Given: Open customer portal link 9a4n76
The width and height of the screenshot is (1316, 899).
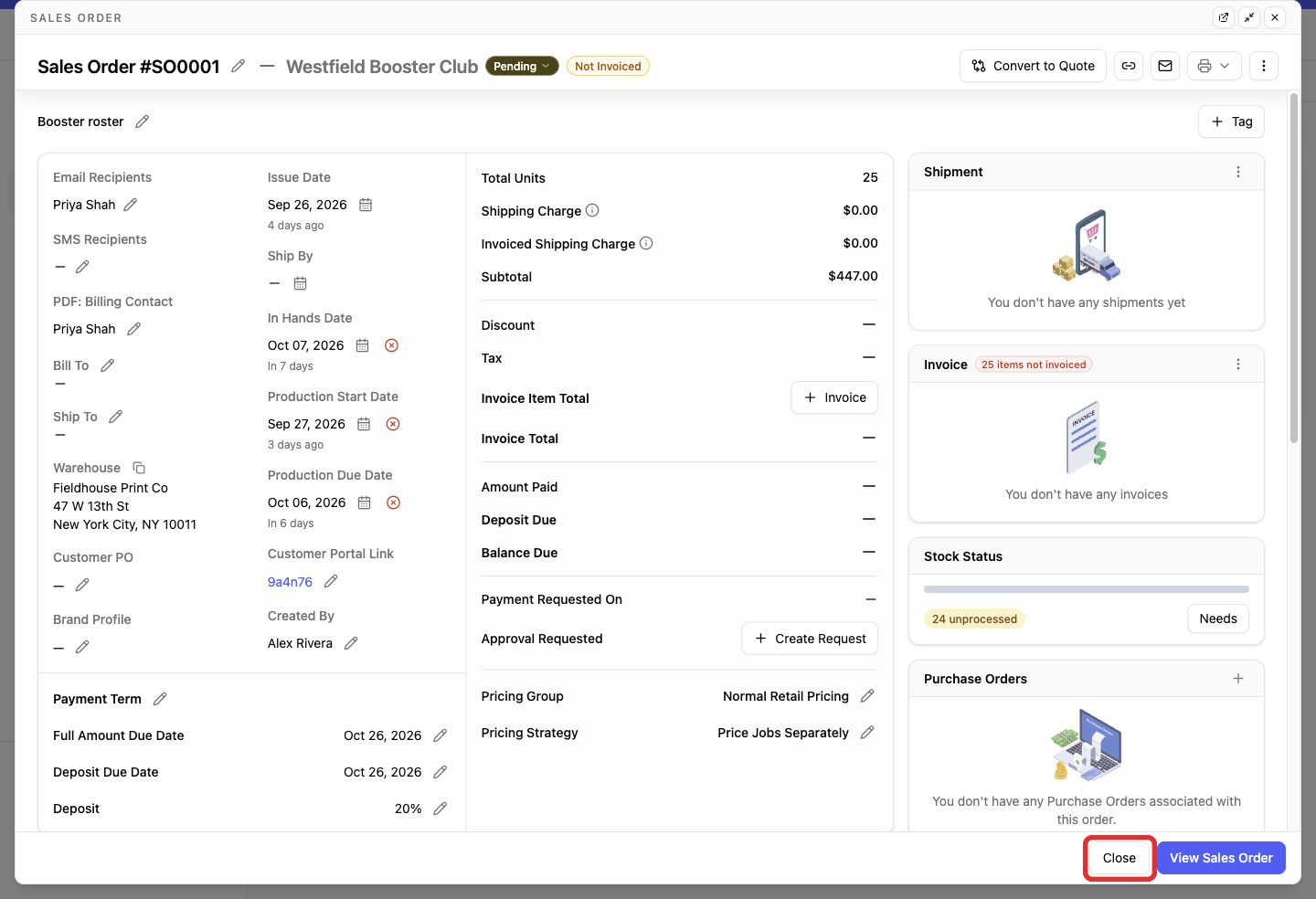Looking at the screenshot, I should pos(290,582).
